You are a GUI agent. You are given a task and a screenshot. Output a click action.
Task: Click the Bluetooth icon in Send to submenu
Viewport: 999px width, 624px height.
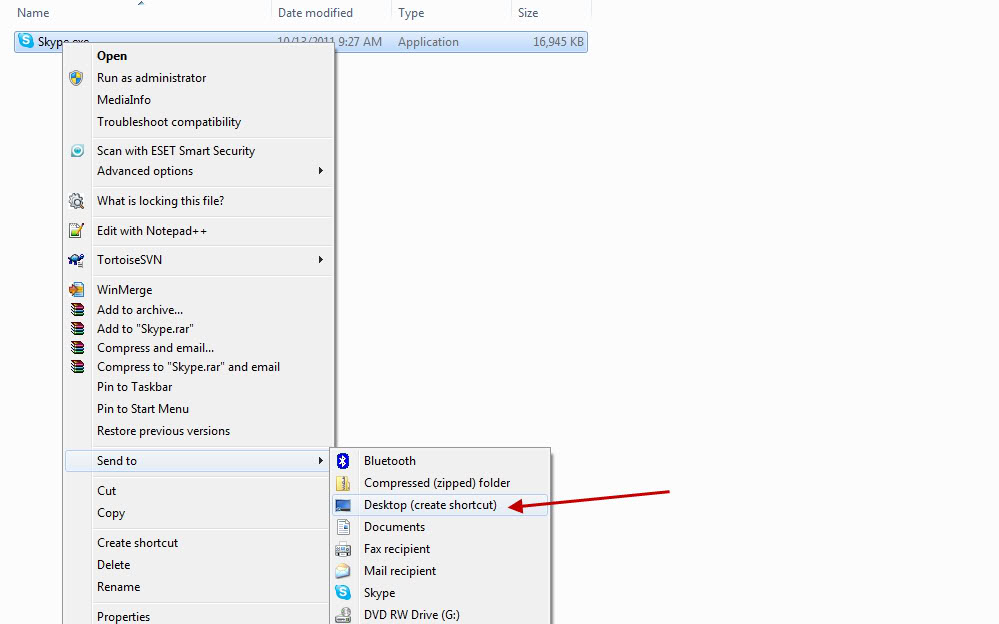click(343, 460)
